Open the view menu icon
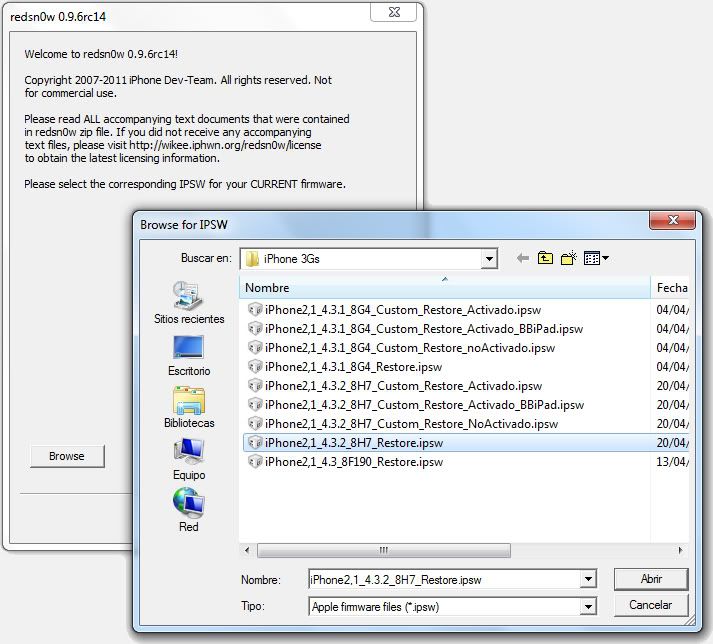Image resolution: width=713 pixels, height=644 pixels. point(596,258)
